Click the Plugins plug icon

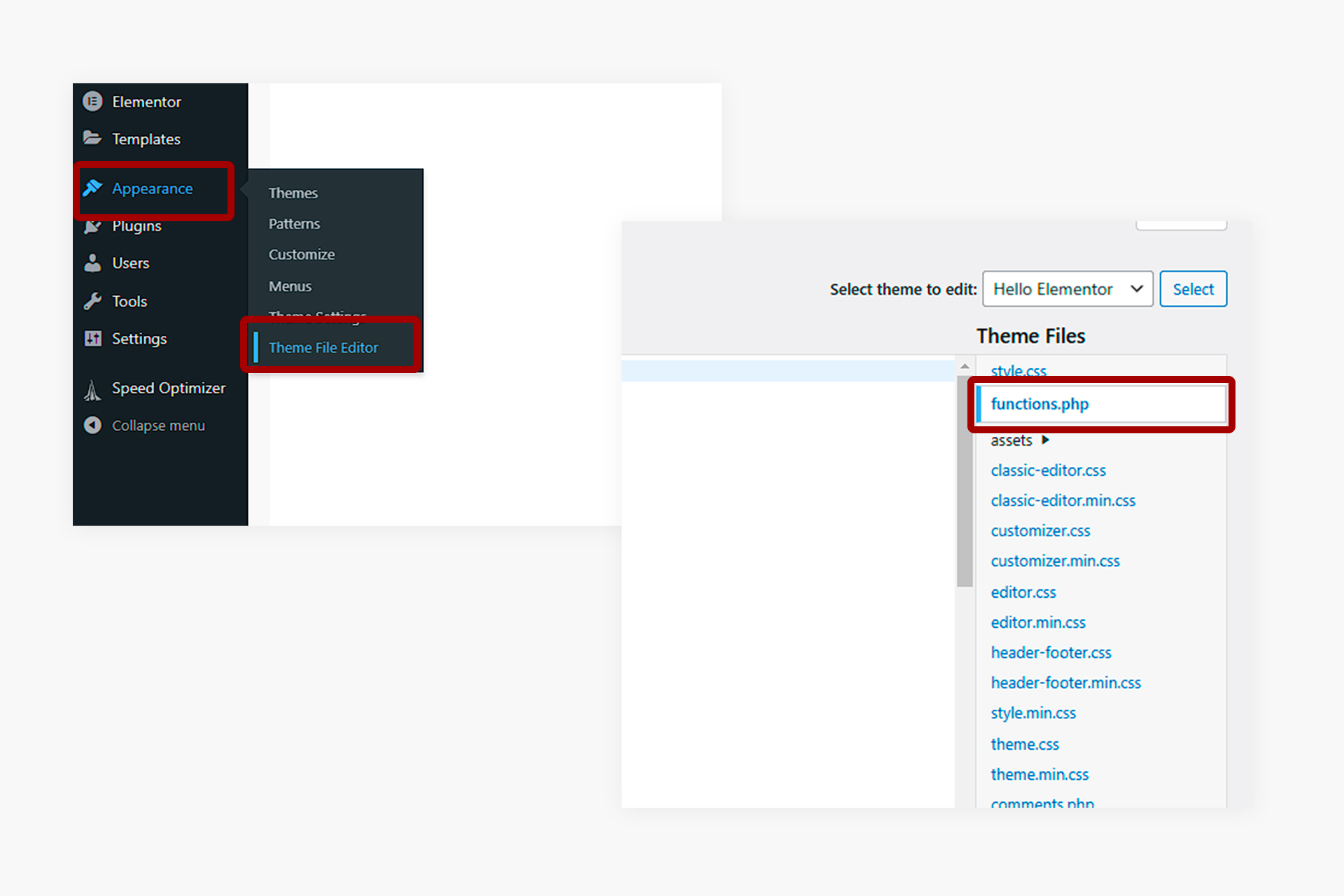point(92,227)
